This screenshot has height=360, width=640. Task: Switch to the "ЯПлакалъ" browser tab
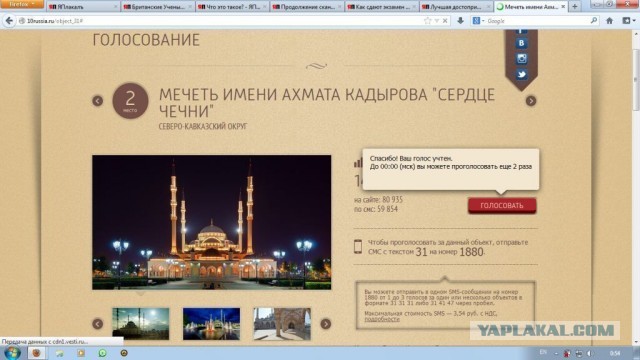pyautogui.click(x=83, y=7)
